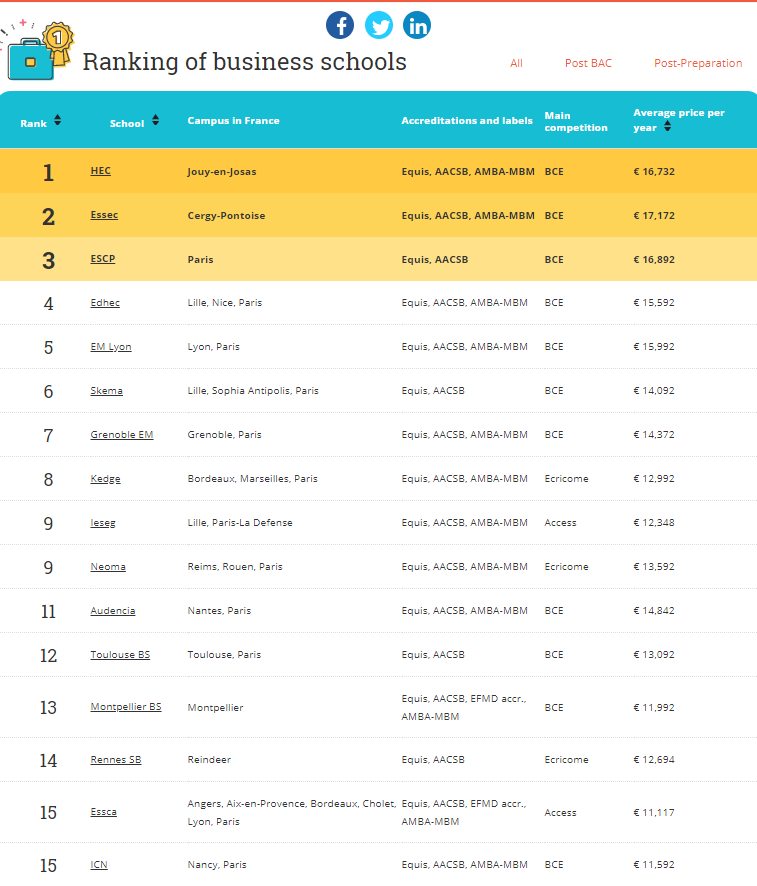The image size is (757, 886).
Task: Share the ranking via Twitter icon
Action: (378, 25)
